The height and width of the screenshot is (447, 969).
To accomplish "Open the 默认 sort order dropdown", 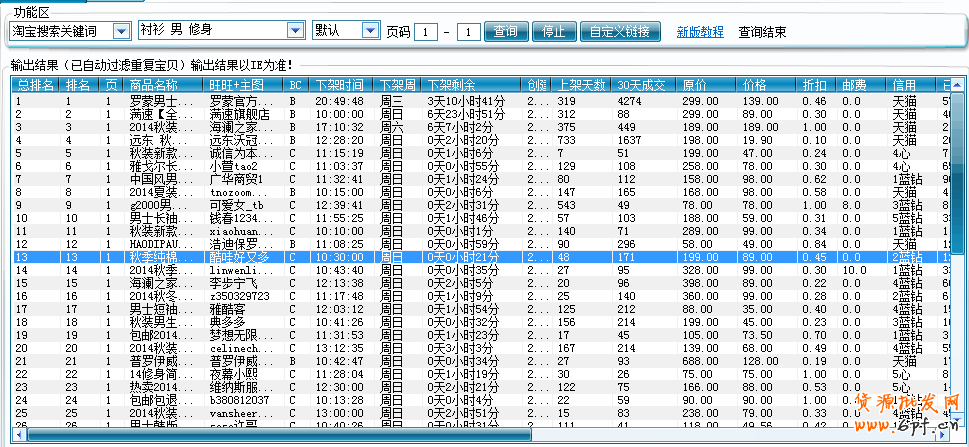I will click(x=370, y=31).
